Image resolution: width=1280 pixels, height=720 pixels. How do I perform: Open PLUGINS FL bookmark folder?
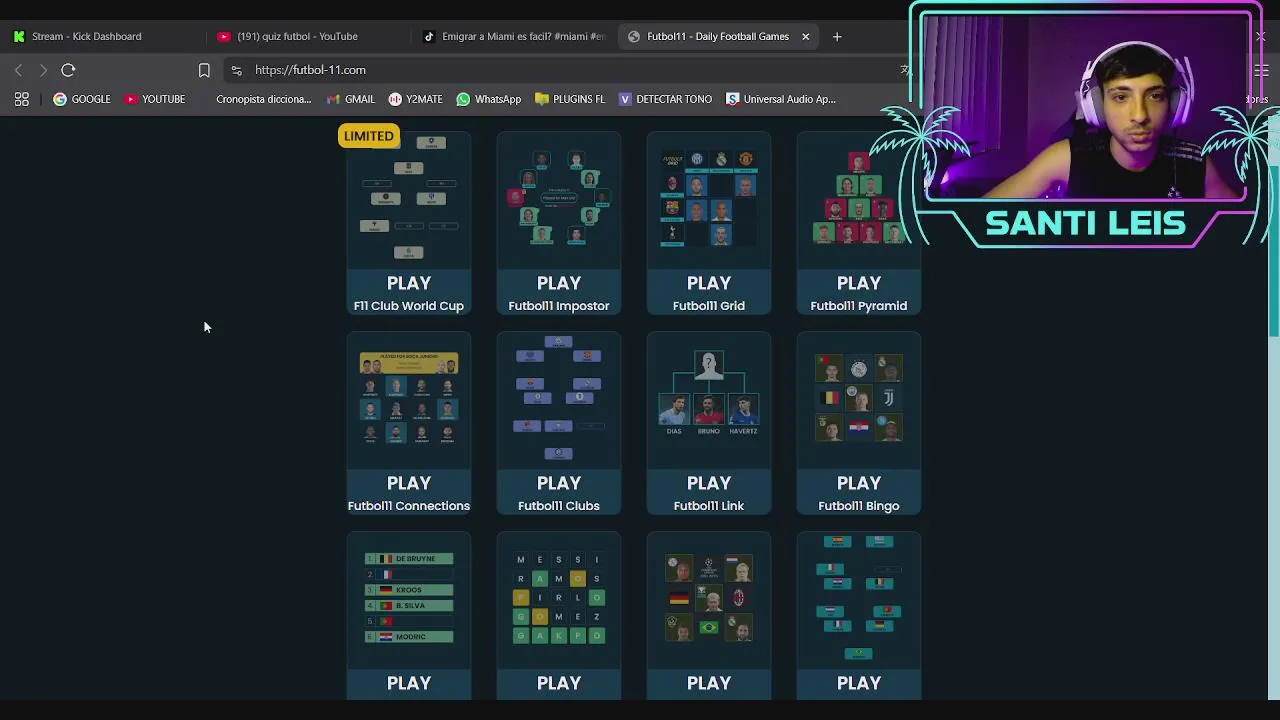(570, 99)
